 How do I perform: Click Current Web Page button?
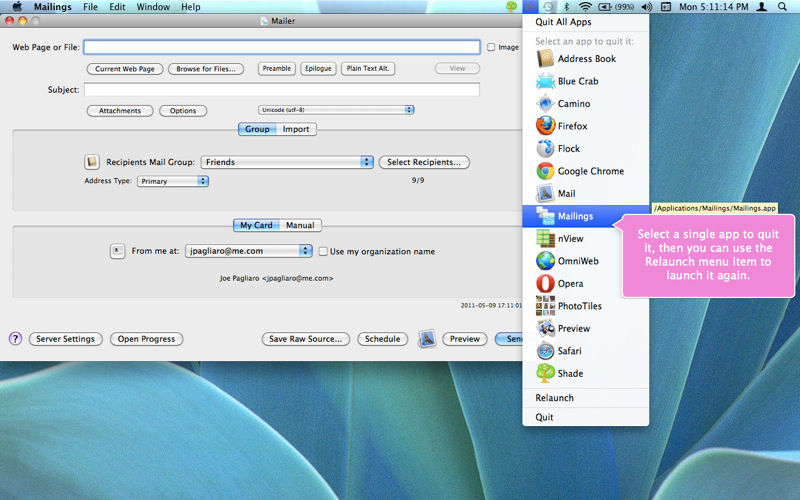pos(125,69)
